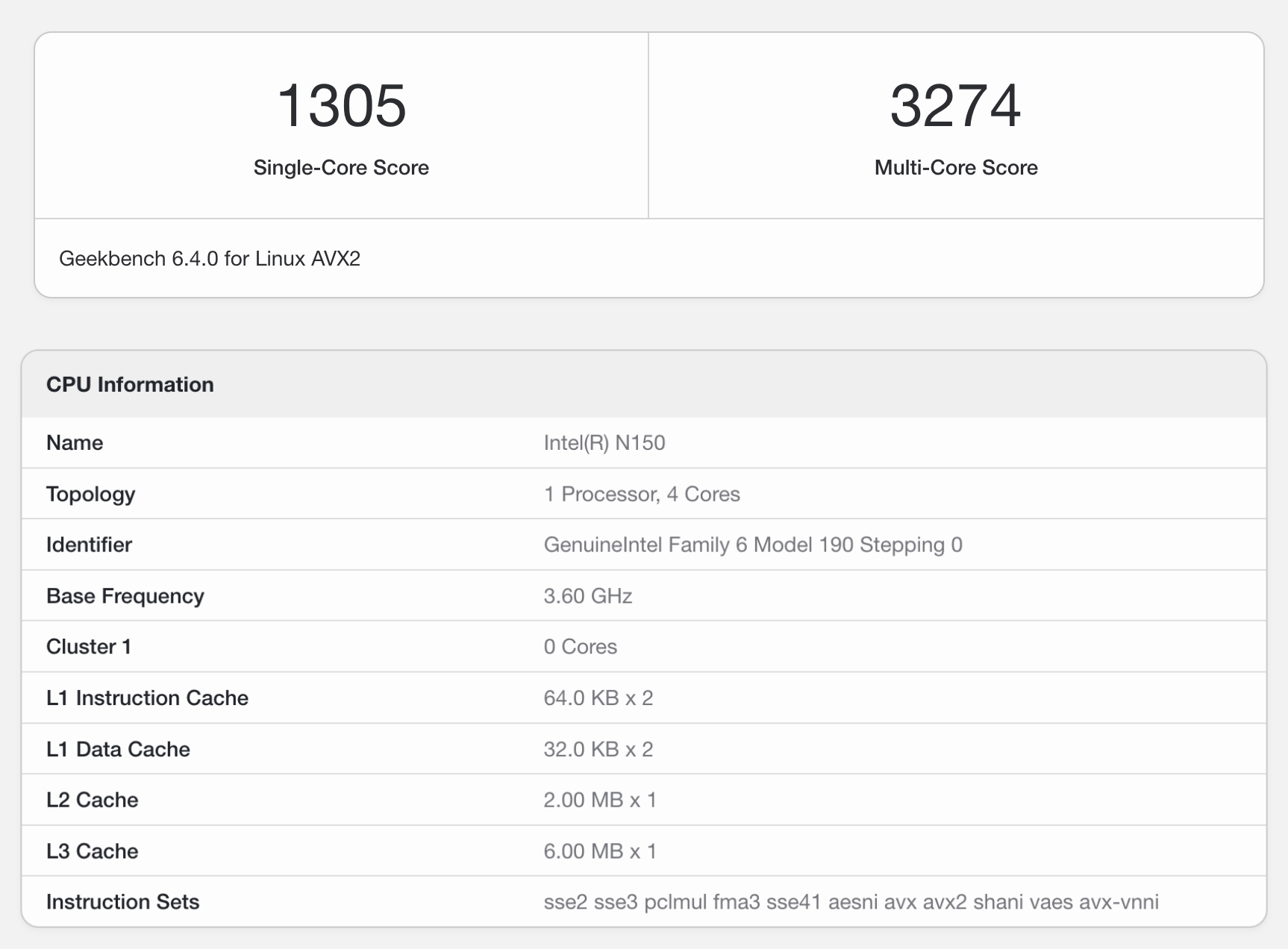1288x949 pixels.
Task: Click the L2 Cache row label
Action: click(92, 800)
